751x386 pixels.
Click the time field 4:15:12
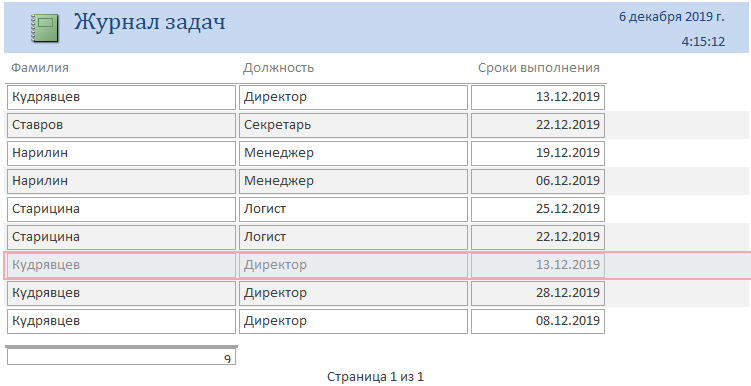tap(703, 42)
